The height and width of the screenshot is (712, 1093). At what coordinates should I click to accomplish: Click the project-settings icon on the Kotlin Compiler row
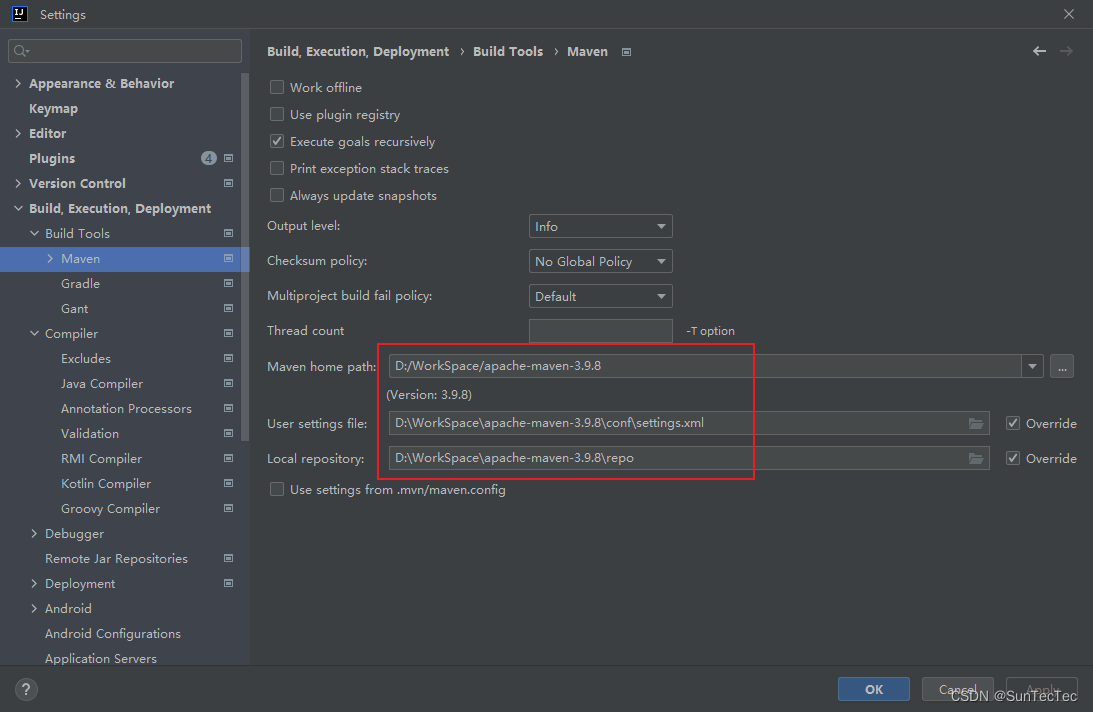[228, 483]
